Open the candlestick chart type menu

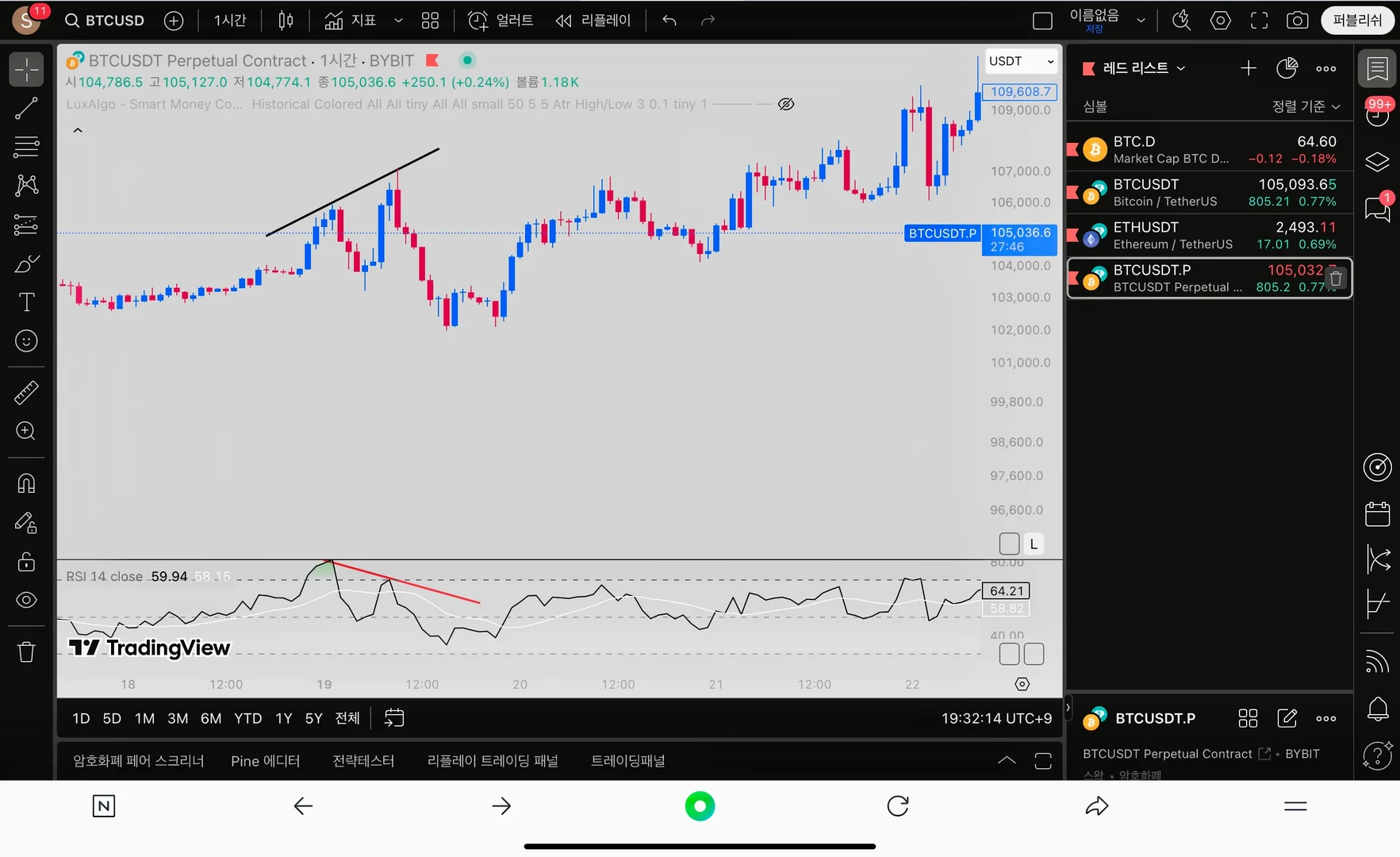tap(286, 21)
